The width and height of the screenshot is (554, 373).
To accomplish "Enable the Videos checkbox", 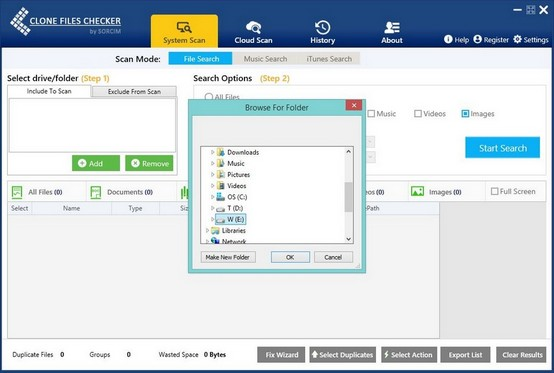I will 418,114.
